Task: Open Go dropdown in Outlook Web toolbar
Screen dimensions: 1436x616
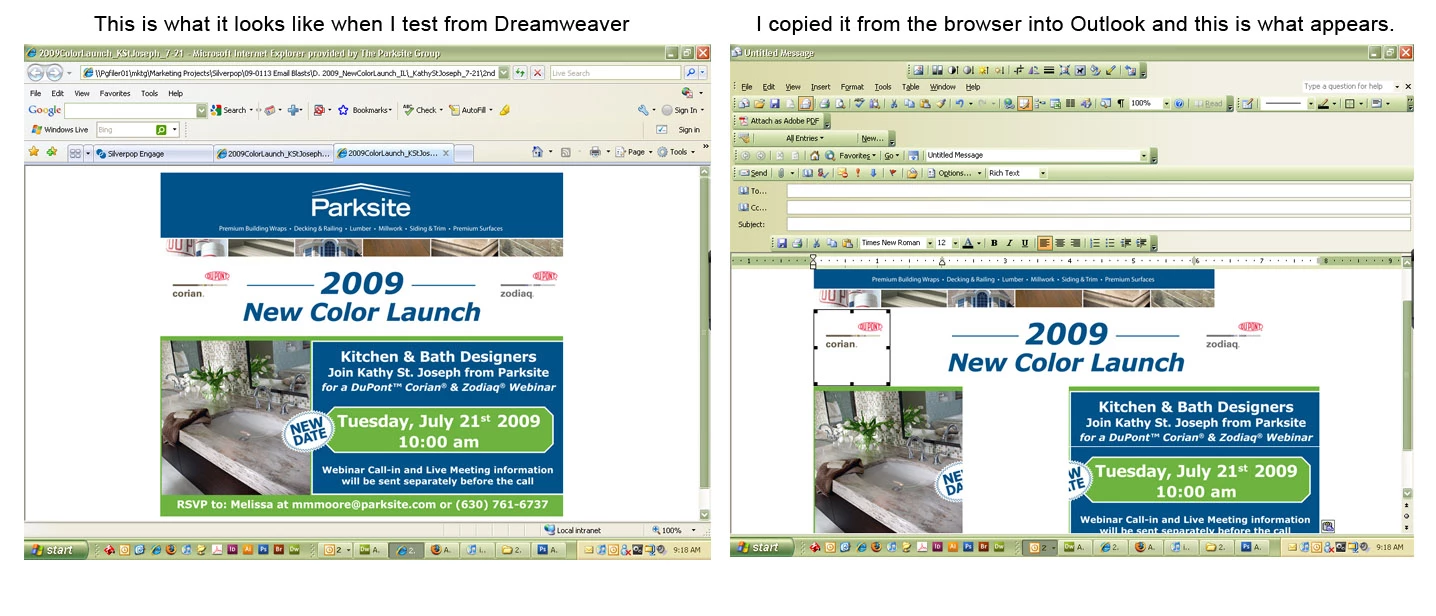Action: point(890,156)
